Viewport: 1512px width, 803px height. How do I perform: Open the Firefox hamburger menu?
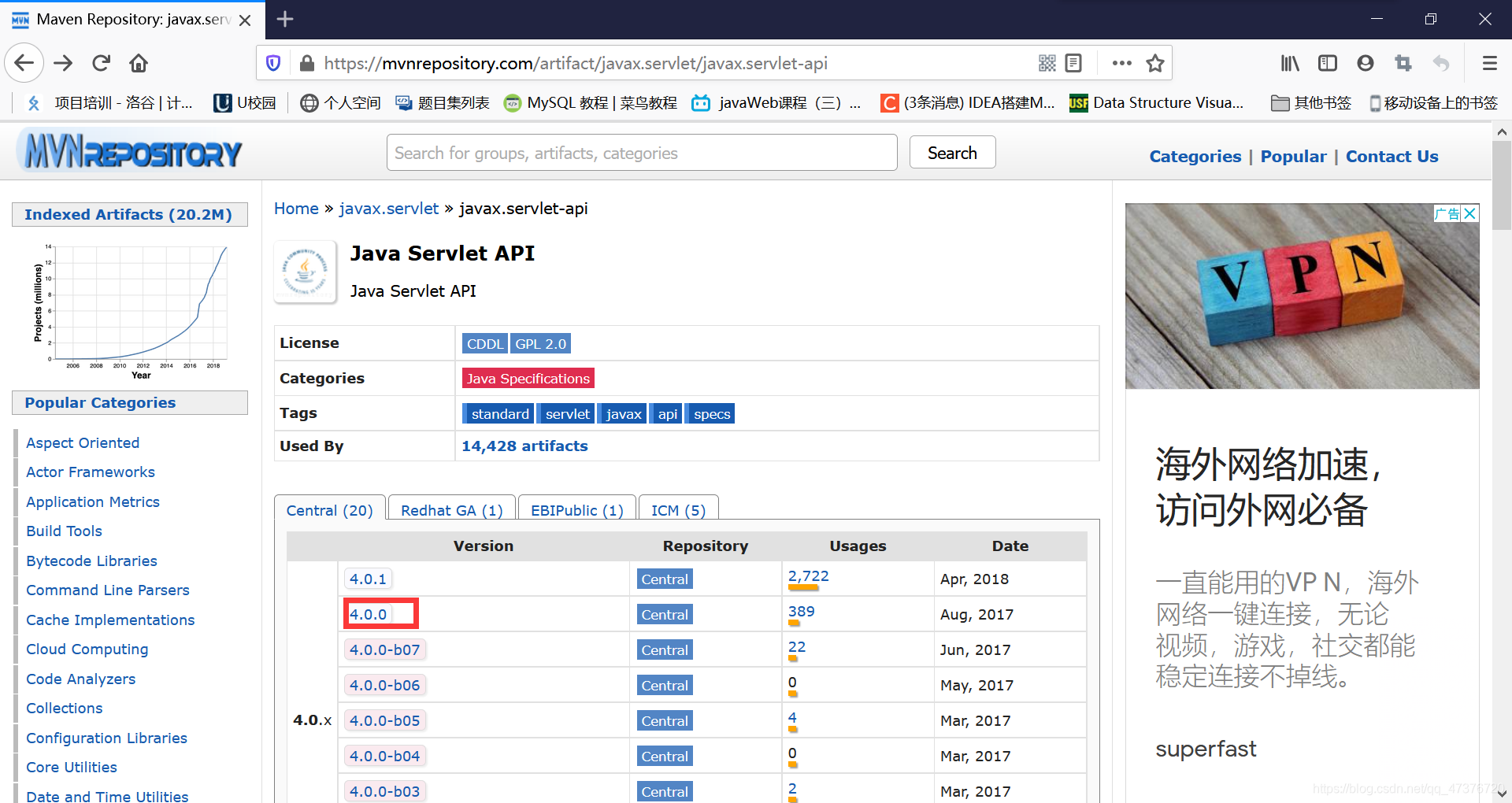1489,63
